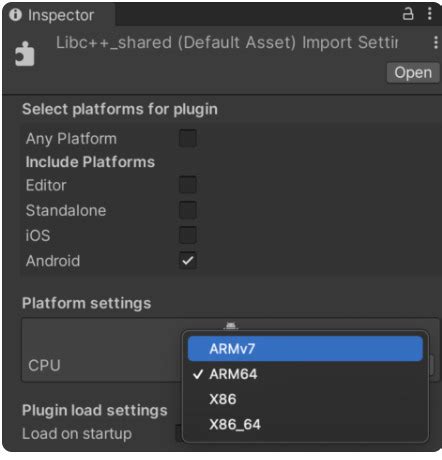Click the Open button

[x=413, y=73]
